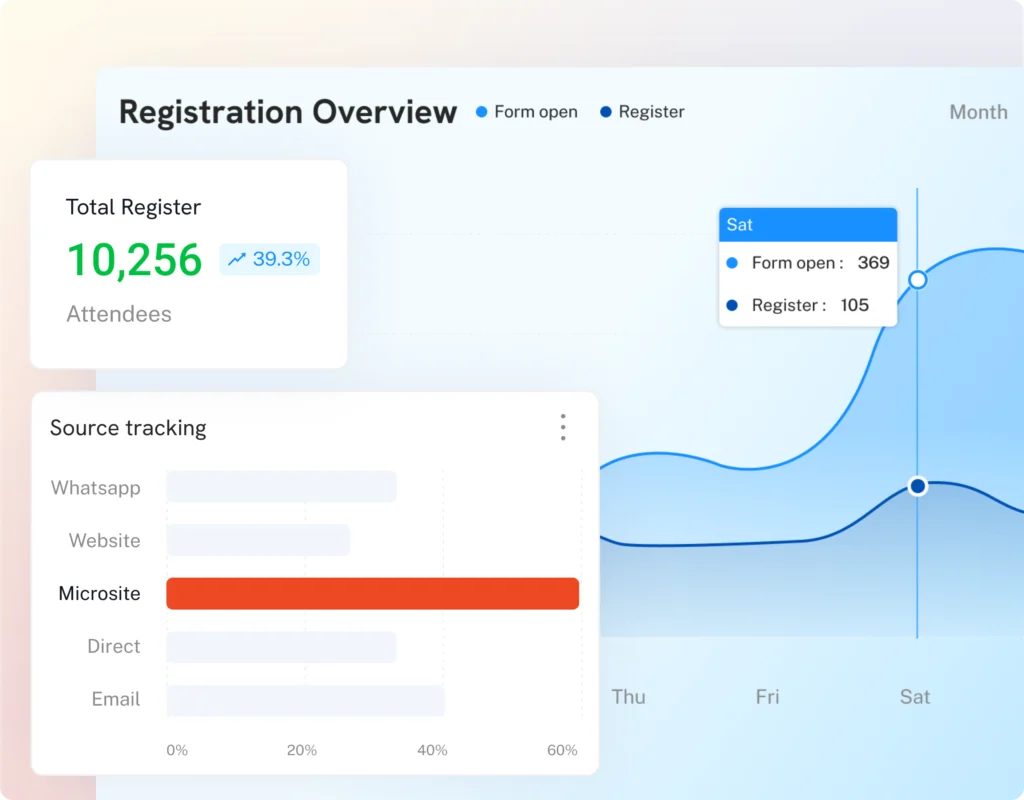Click the Website source bar
1024x800 pixels.
point(259,539)
